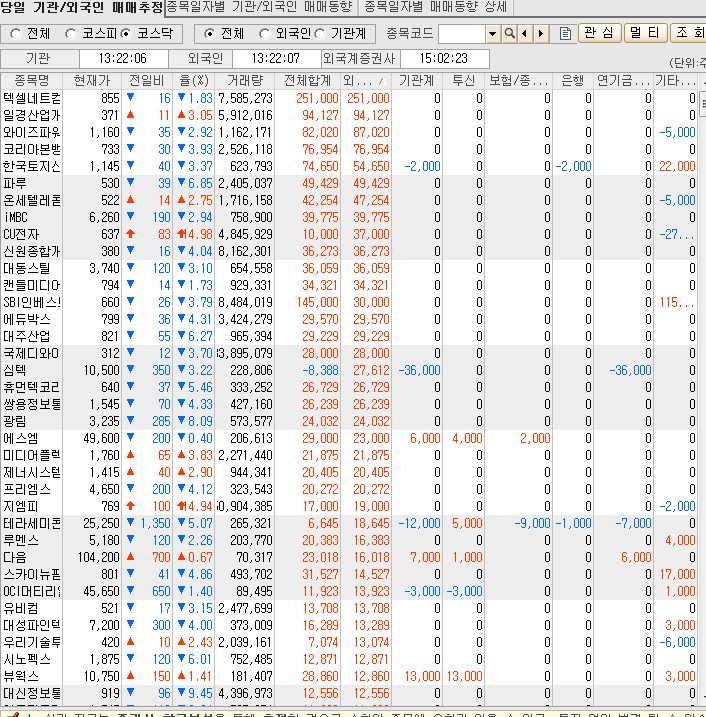
Task: Select the 파루 stock name
Action: click(16, 183)
